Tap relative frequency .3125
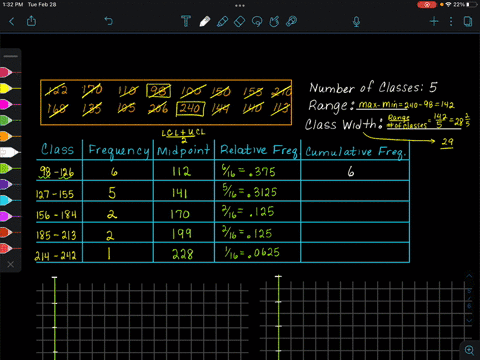This screenshot has width=480, height=360. pos(262,192)
